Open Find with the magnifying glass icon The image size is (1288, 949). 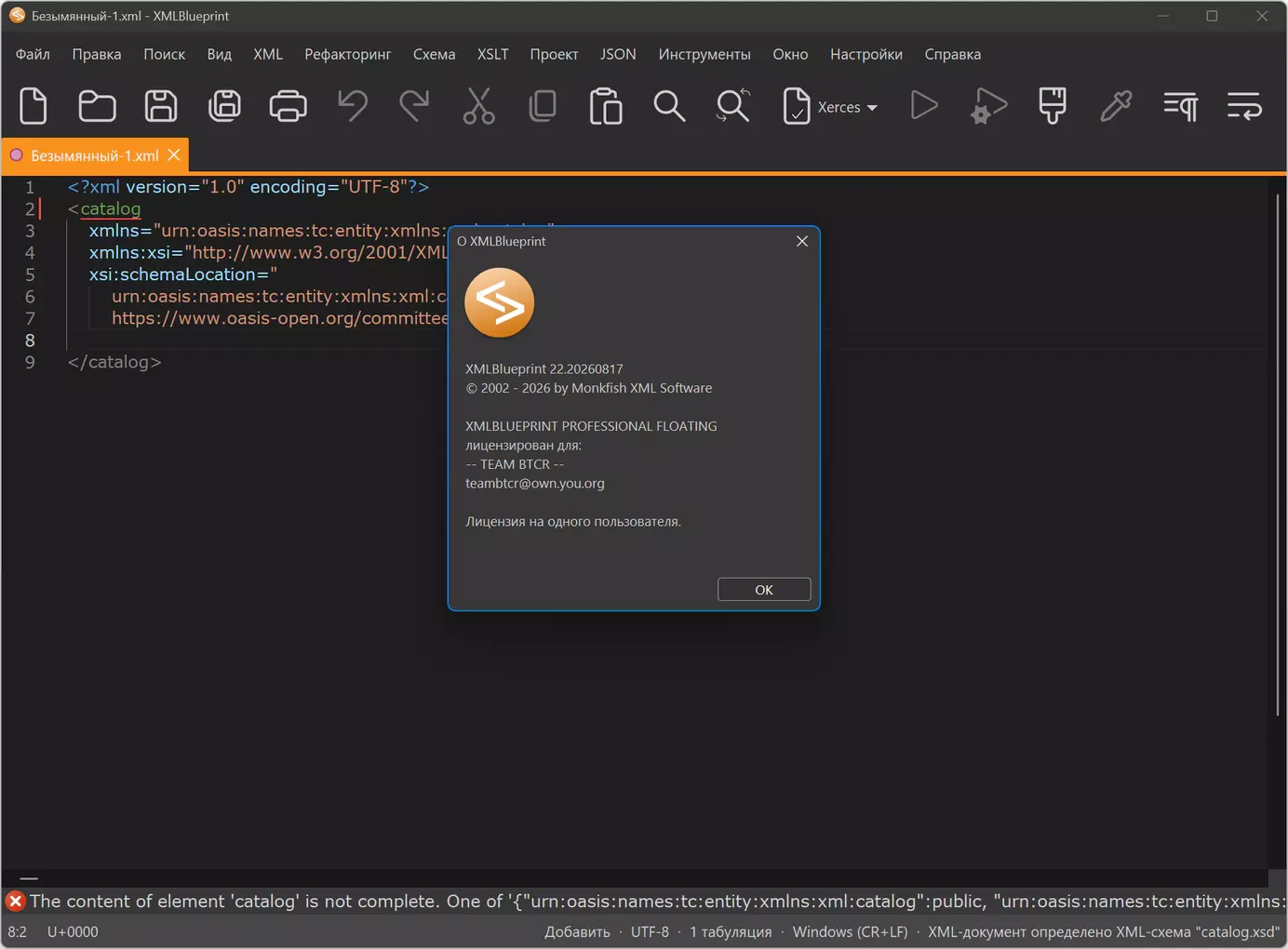[669, 106]
